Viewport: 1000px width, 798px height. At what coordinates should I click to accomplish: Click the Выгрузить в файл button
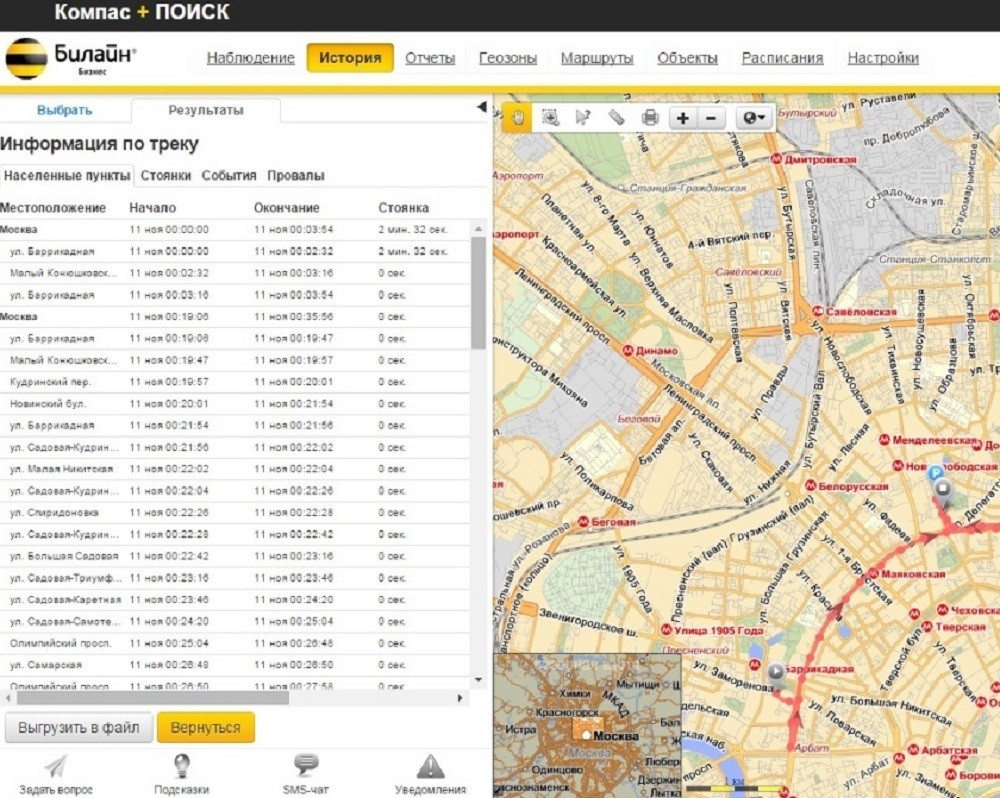click(x=78, y=728)
